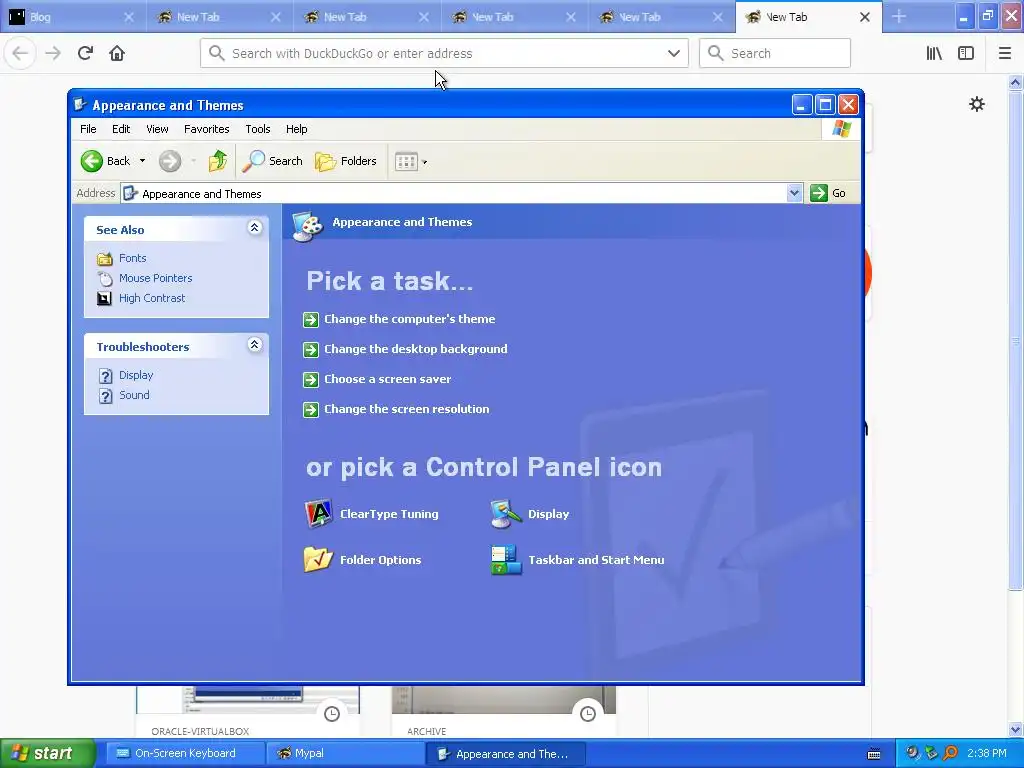Click browser scrollbar up arrow

(1016, 82)
